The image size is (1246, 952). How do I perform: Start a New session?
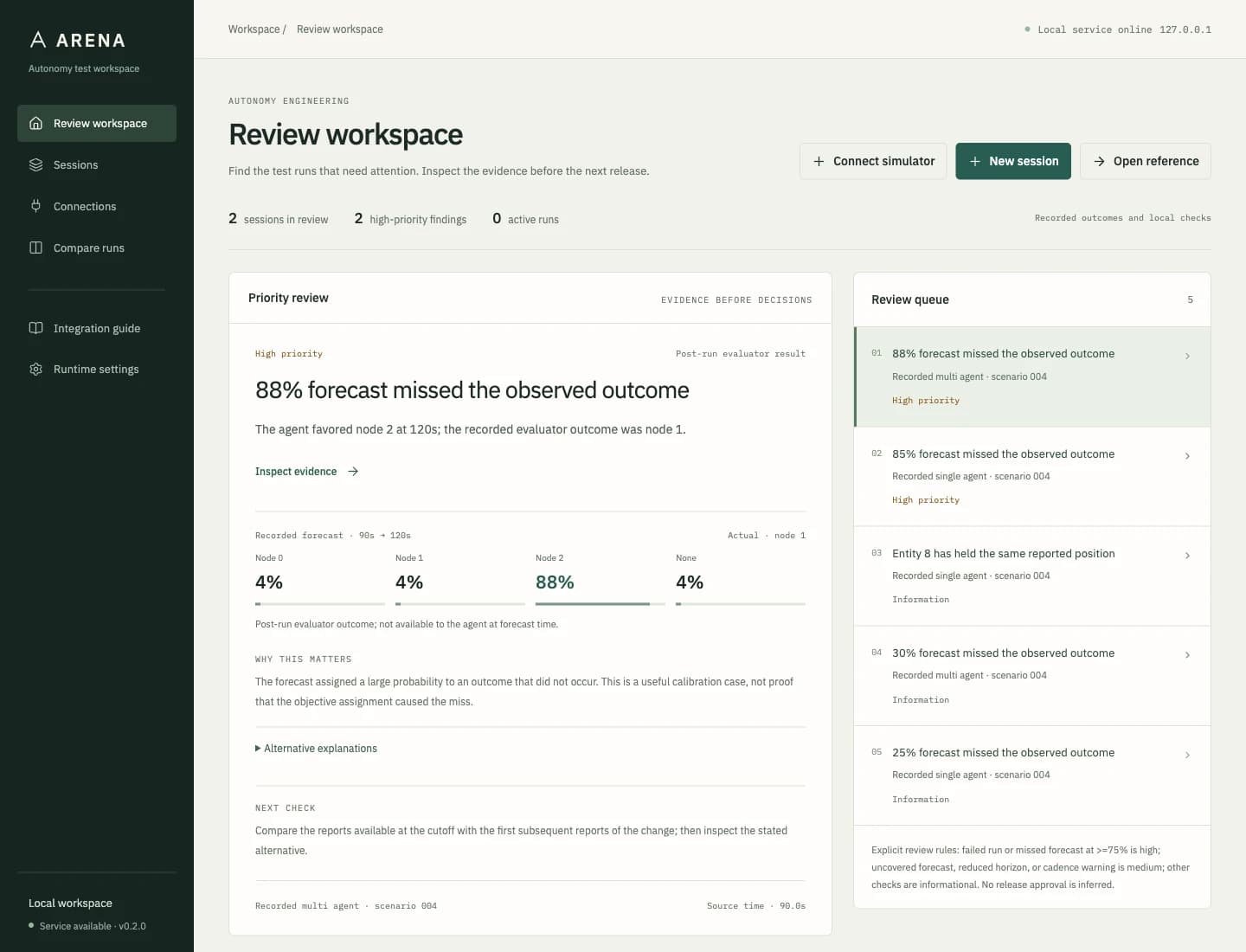[1013, 161]
